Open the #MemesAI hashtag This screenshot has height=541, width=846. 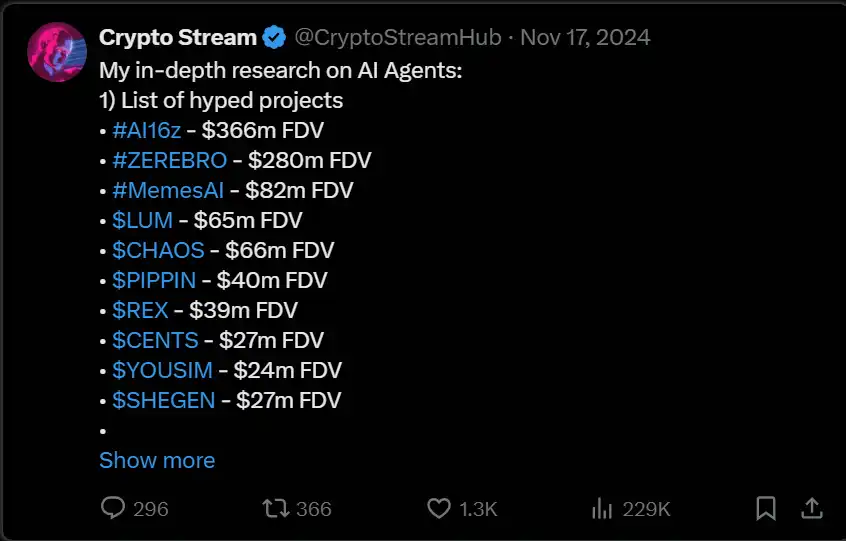(x=168, y=190)
